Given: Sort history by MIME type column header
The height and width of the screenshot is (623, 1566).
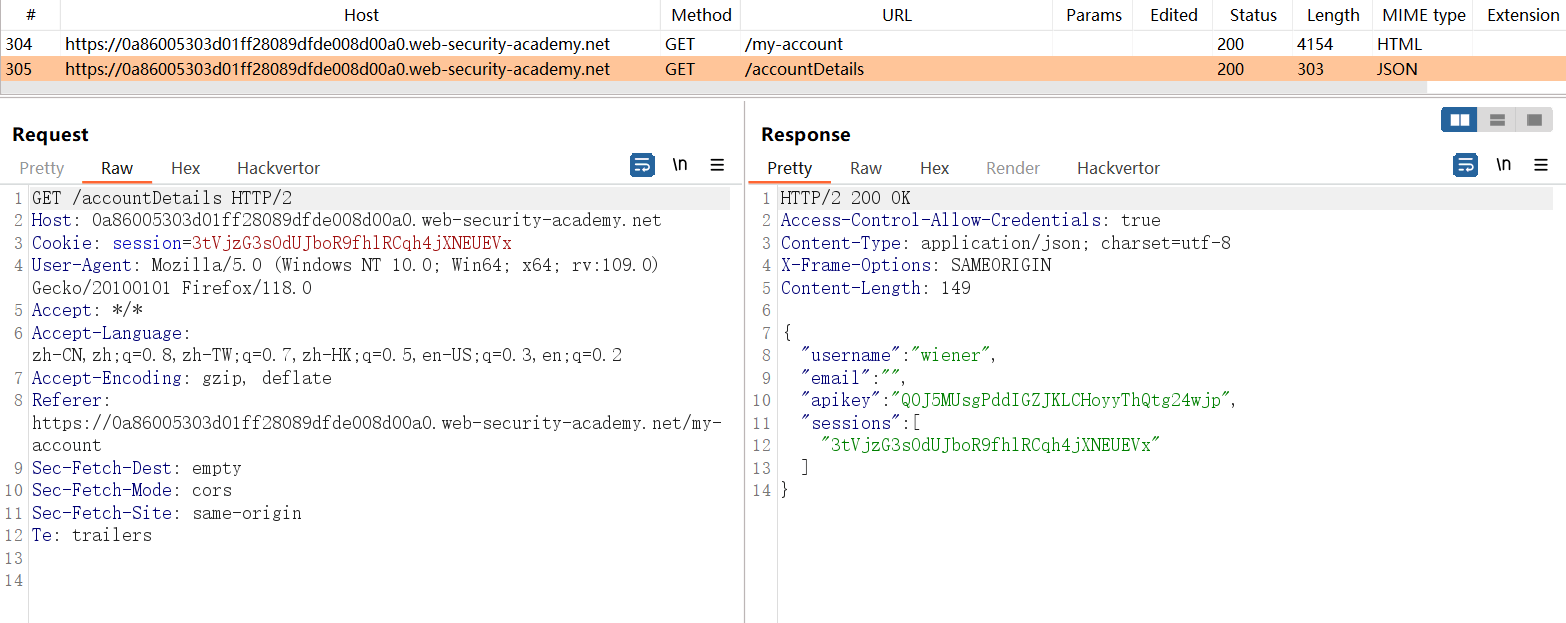Looking at the screenshot, I should tap(1423, 15).
